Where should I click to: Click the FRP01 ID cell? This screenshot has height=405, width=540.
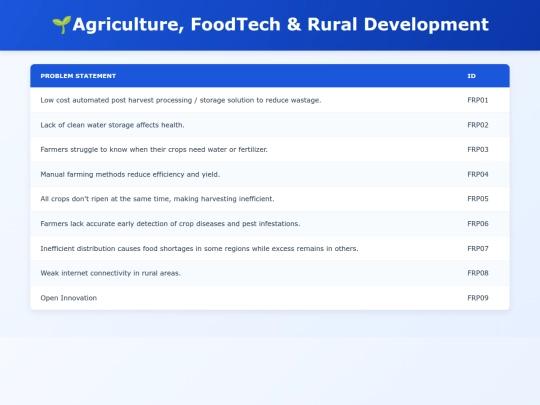click(478, 100)
